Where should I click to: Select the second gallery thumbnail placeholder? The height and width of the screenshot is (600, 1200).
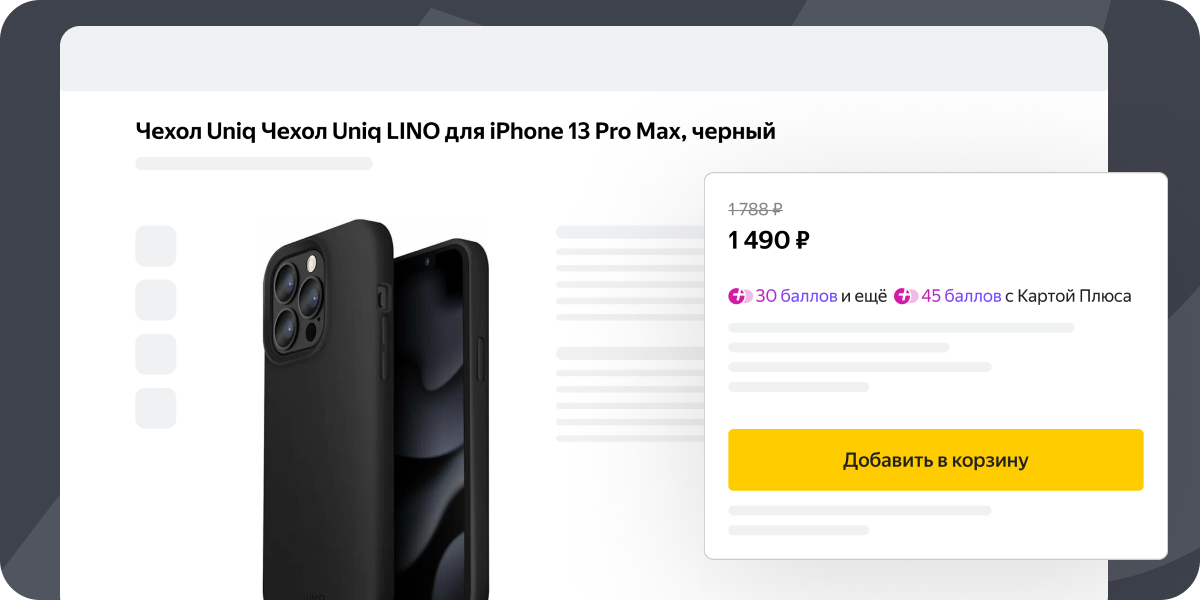(155, 300)
